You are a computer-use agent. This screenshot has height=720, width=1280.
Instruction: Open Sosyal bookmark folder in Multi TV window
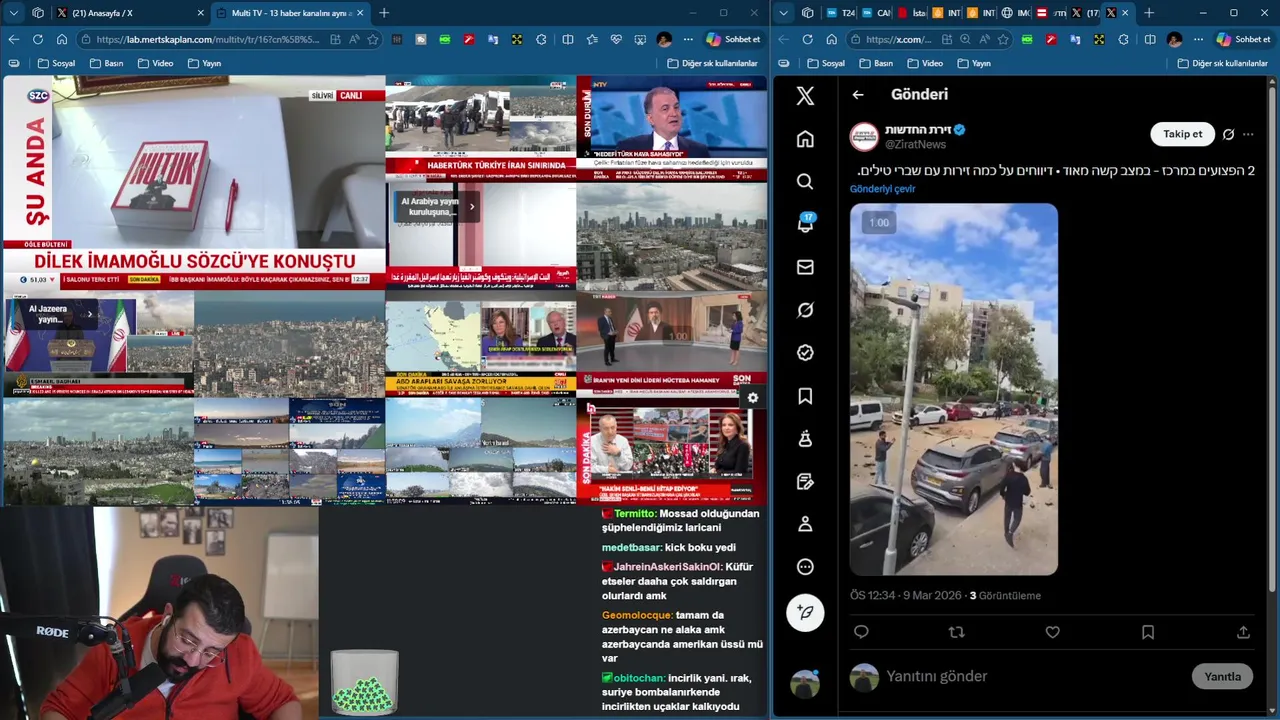(56, 63)
